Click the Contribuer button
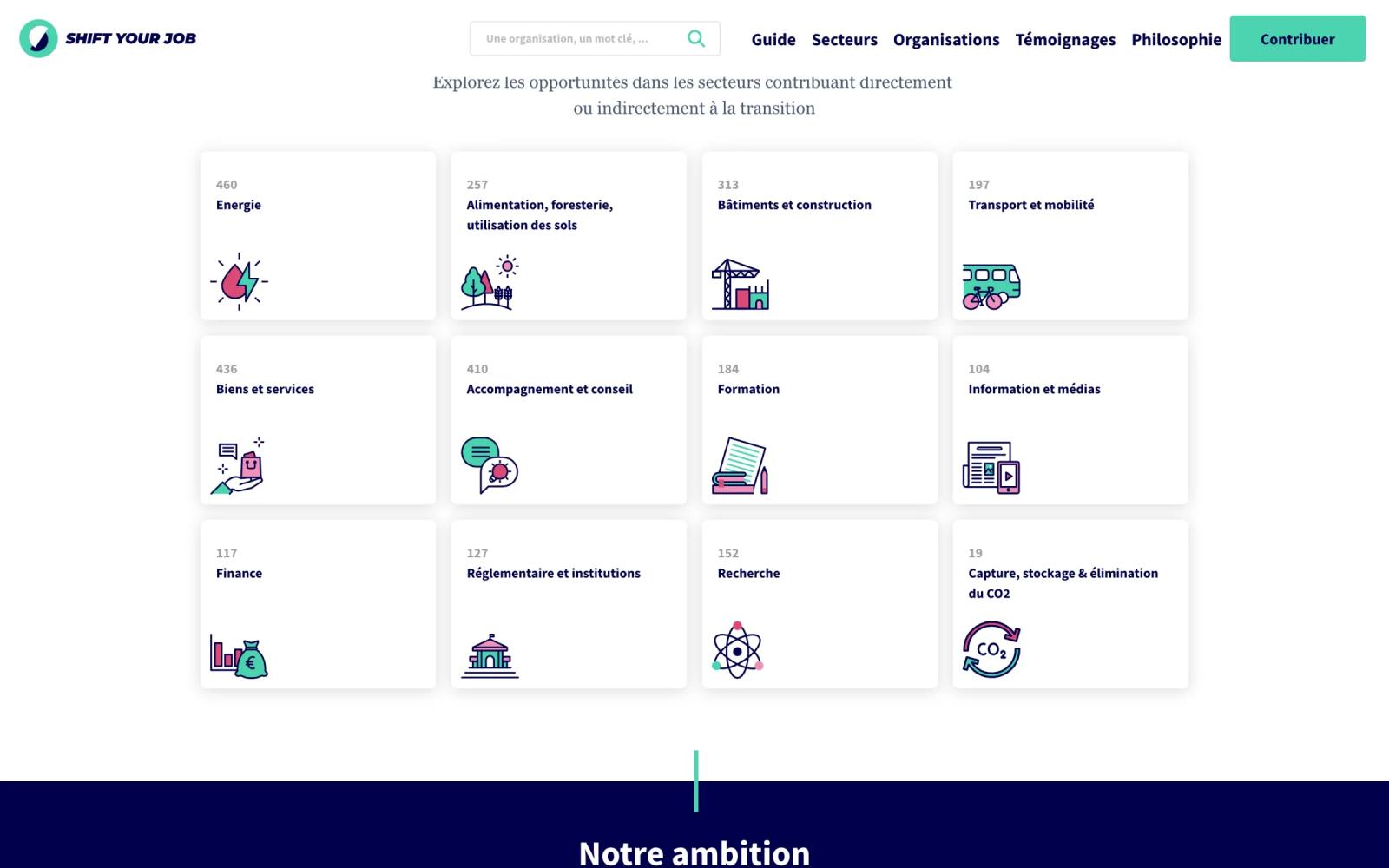Screen dimensions: 1389x868 (1297, 38)
